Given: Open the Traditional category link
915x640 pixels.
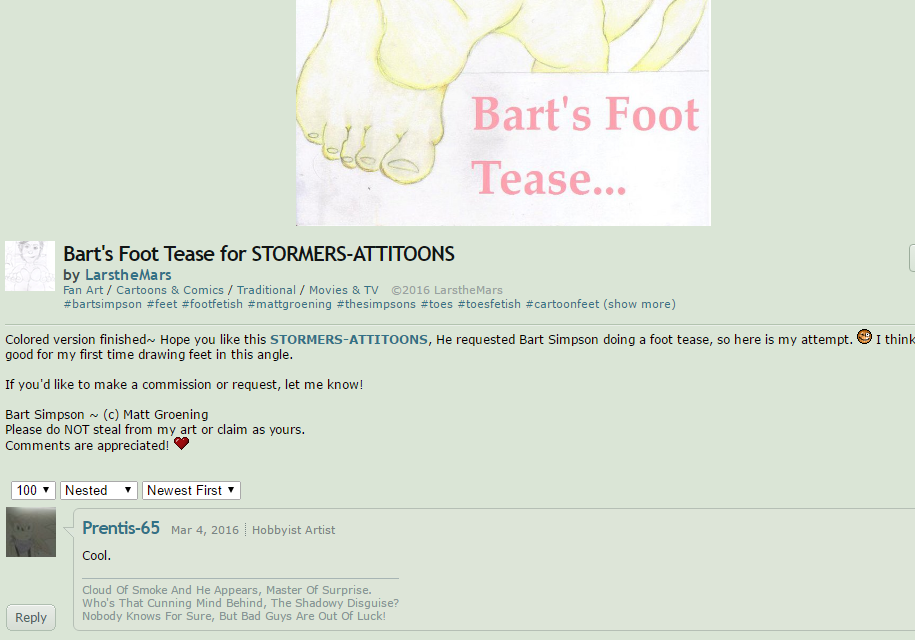Looking at the screenshot, I should 266,290.
